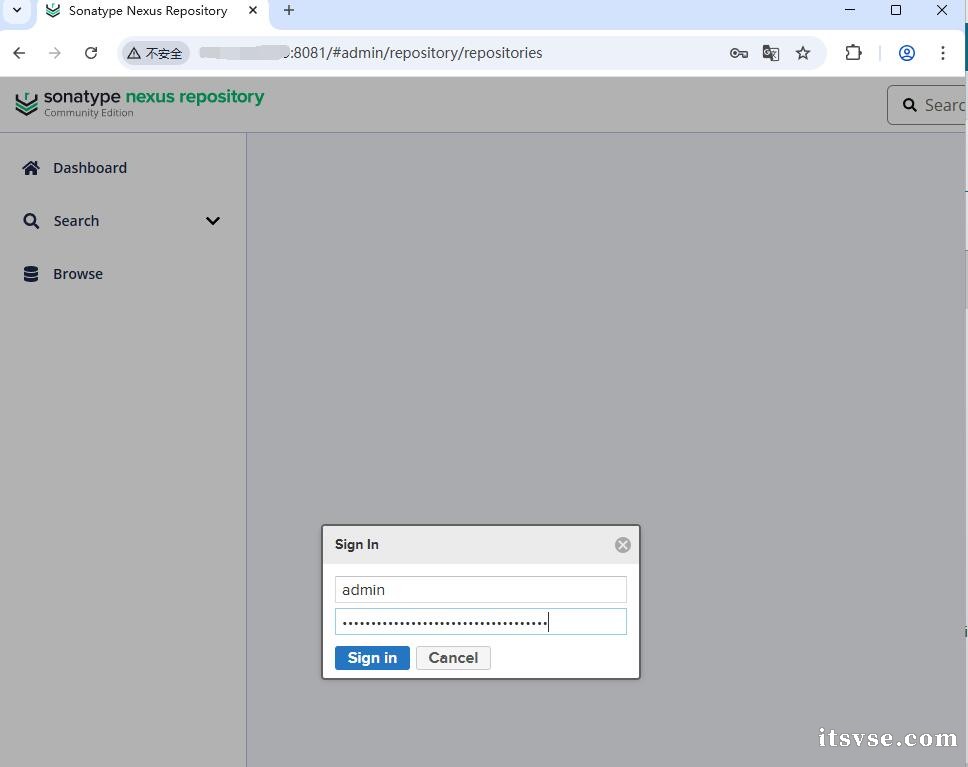
Task: Click the address bar URL
Action: click(x=370, y=53)
